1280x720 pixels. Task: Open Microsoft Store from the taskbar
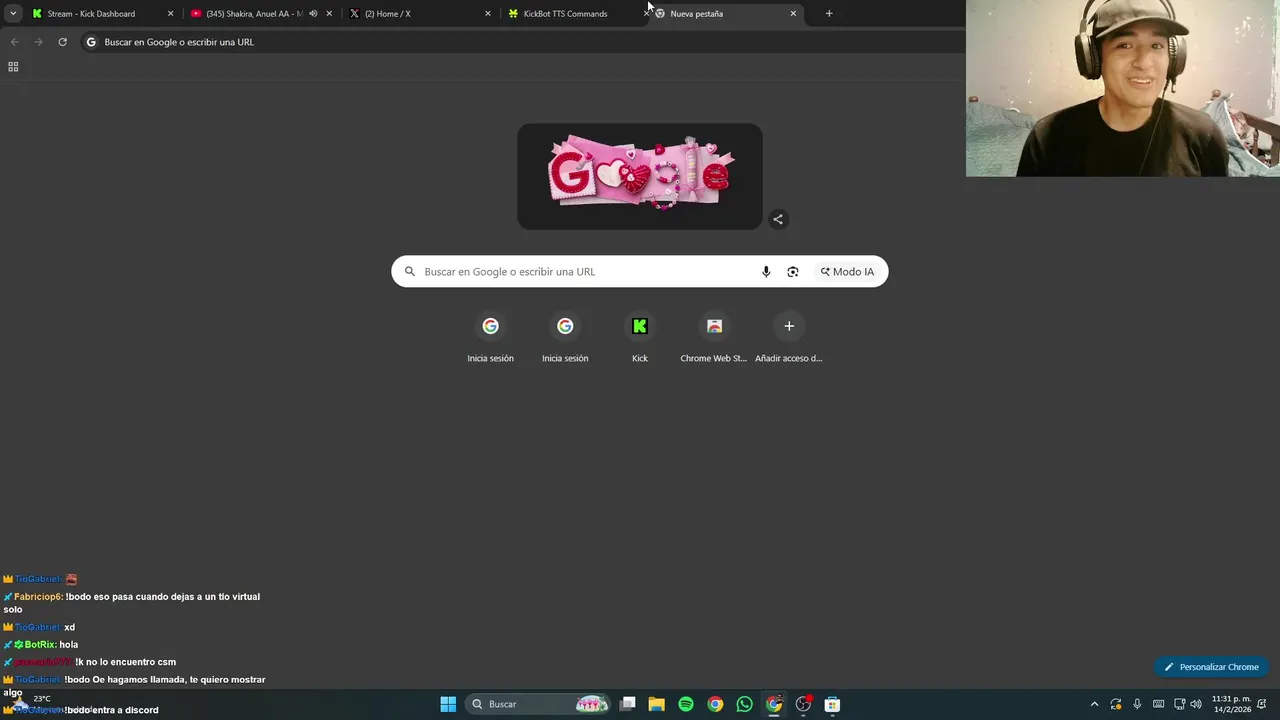click(x=832, y=704)
